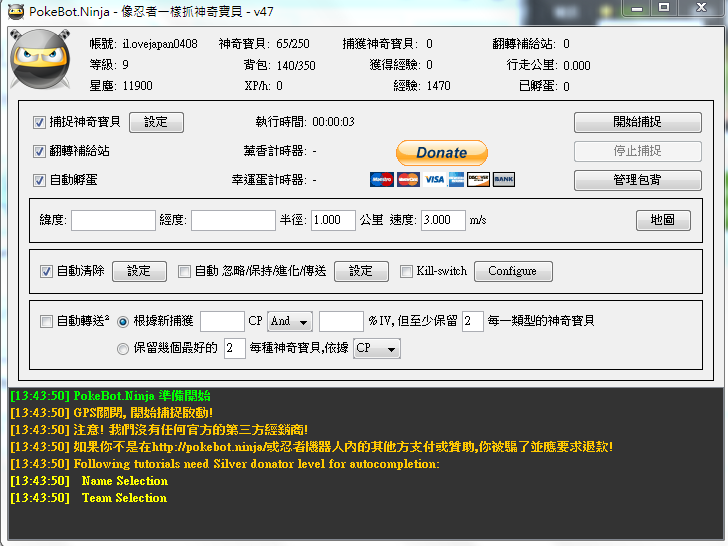Click 停止捕捉 stop button
Screen dimensions: 728x546
tap(637, 151)
